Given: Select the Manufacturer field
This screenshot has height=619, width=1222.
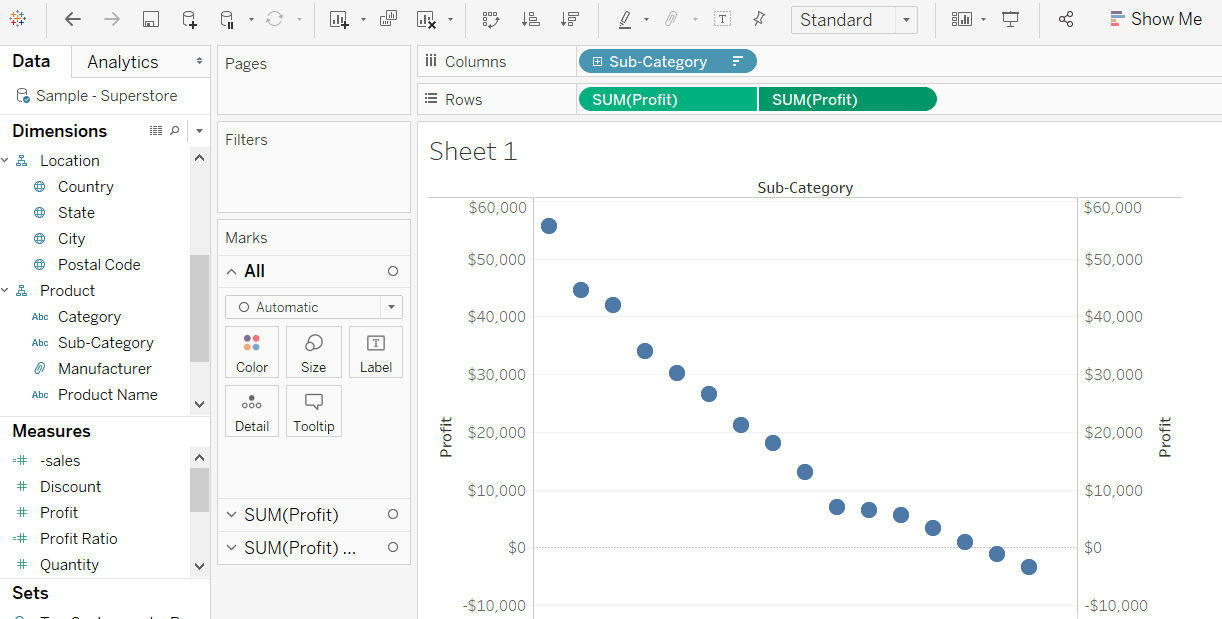Looking at the screenshot, I should pyautogui.click(x=105, y=369).
